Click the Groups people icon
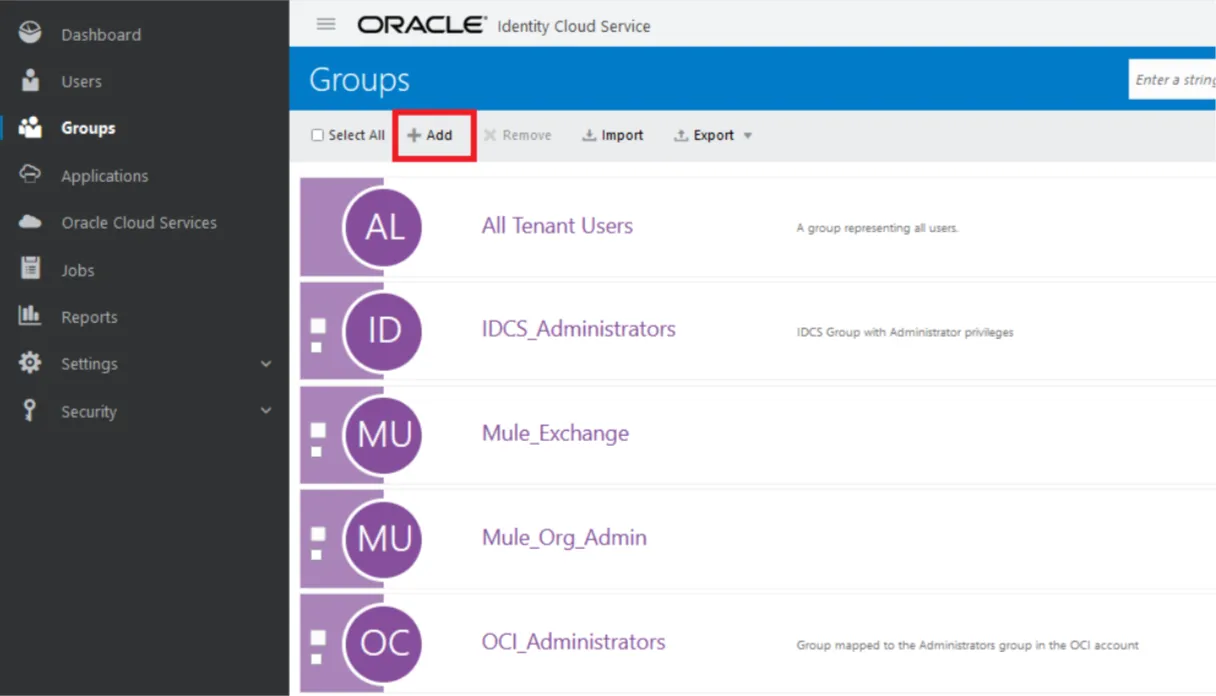The height and width of the screenshot is (696, 1216). click(31, 127)
